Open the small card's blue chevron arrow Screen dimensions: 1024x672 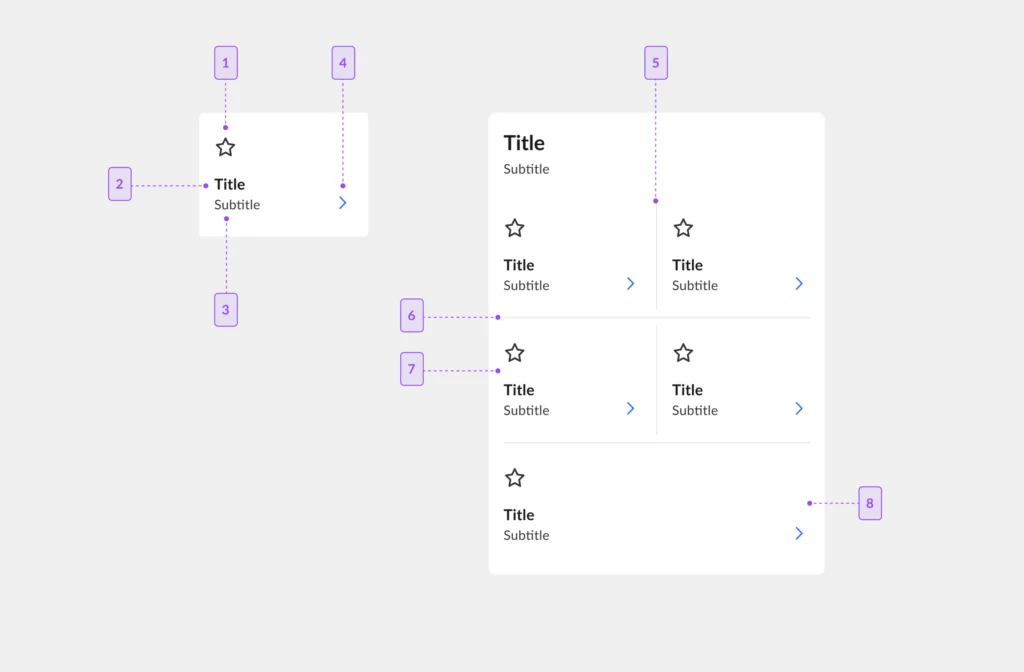pos(343,203)
